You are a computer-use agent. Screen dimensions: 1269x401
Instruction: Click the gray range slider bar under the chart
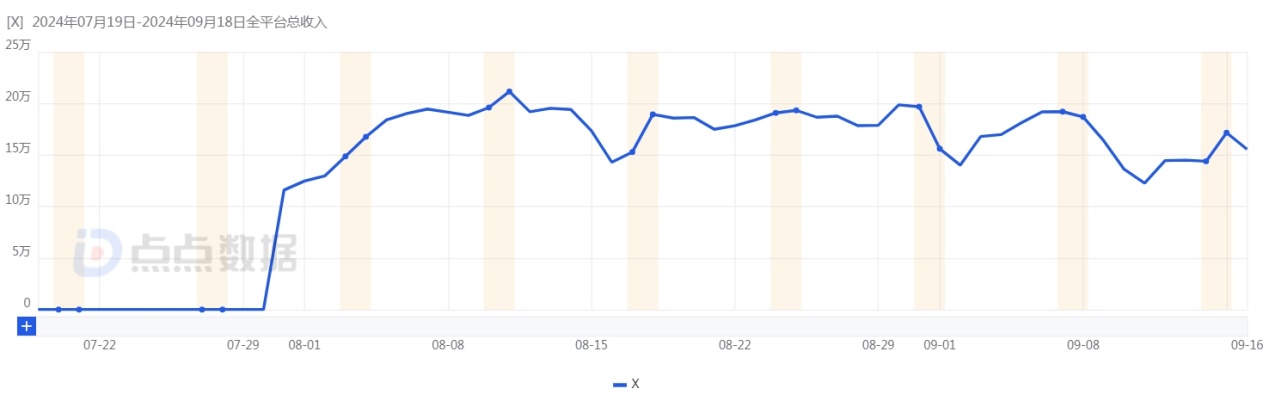click(x=640, y=326)
